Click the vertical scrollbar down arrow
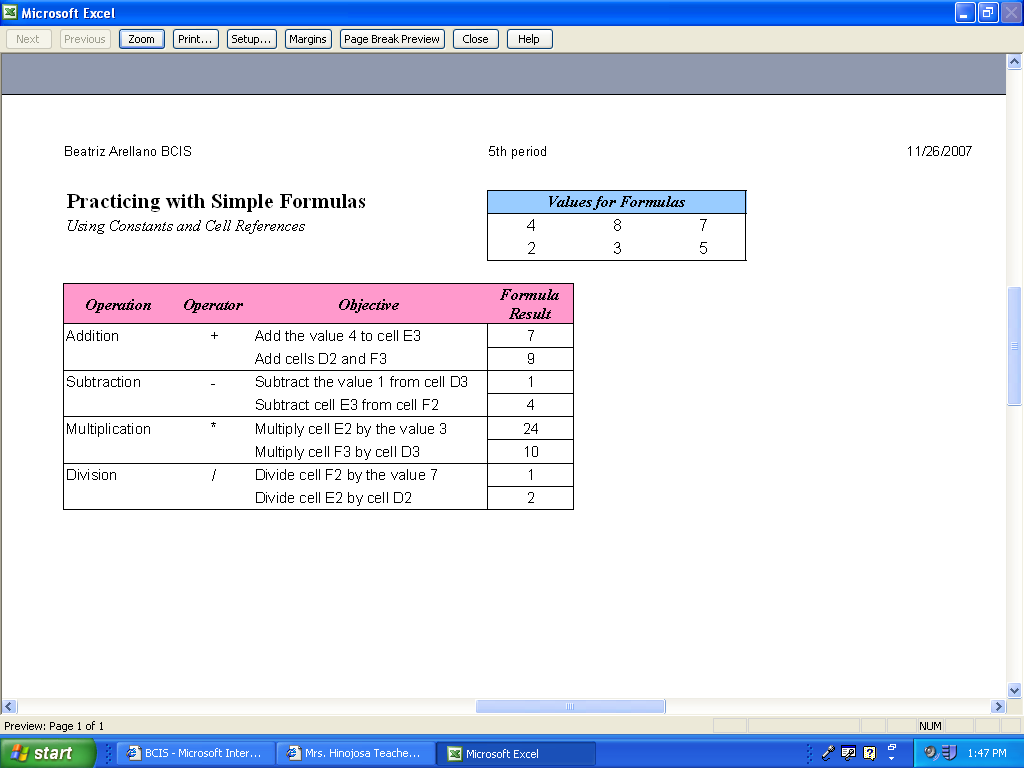The image size is (1024, 768). pos(1014,690)
